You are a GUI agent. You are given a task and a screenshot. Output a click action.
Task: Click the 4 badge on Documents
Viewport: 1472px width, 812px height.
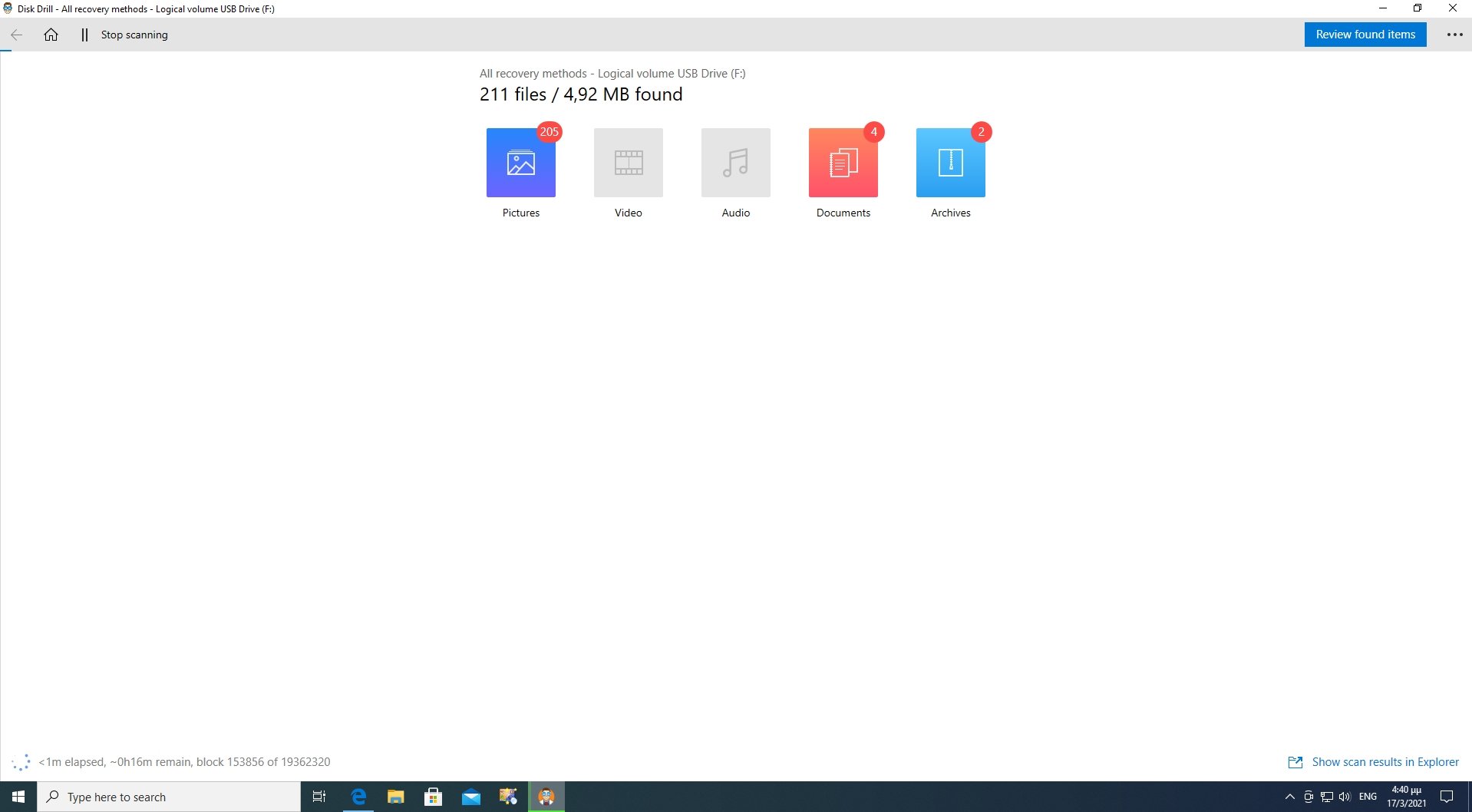coord(873,132)
